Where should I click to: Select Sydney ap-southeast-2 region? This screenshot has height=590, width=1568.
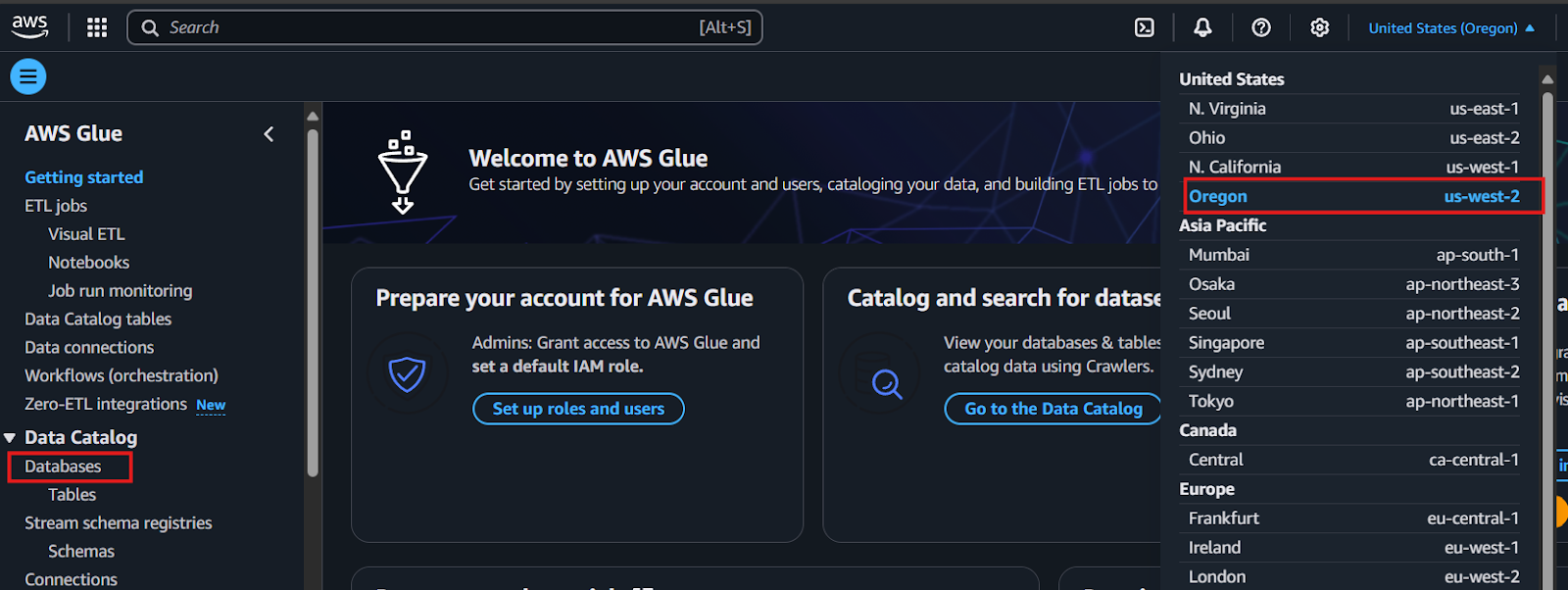(1353, 372)
